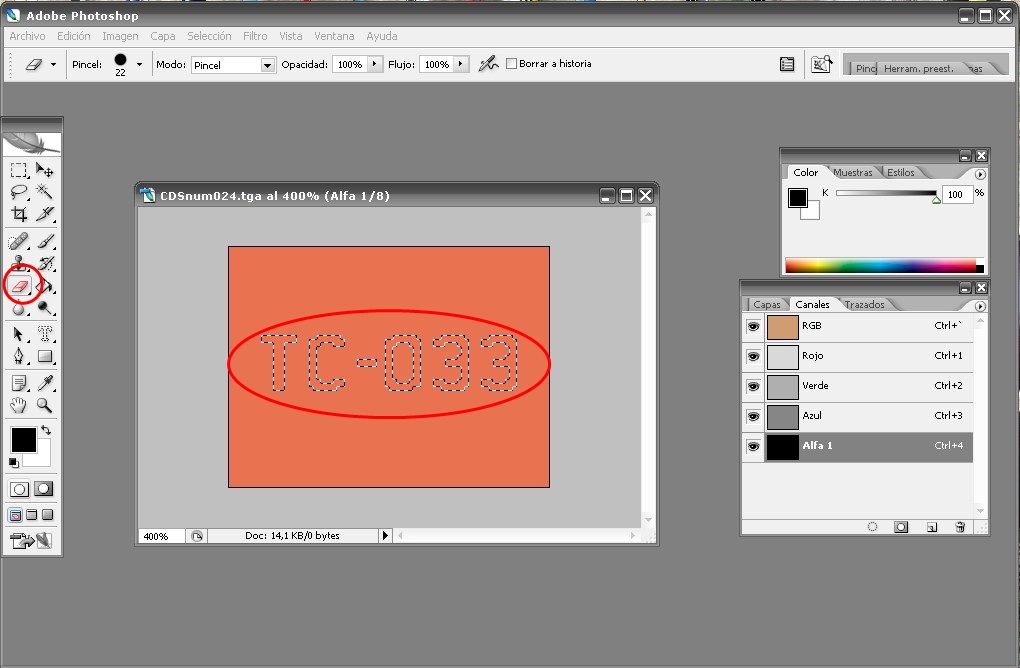Hide the Azul channel eye
The image size is (1020, 668).
pos(753,416)
